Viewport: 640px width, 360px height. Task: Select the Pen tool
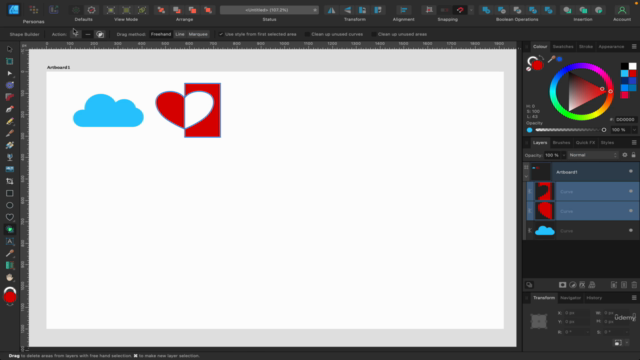(9, 109)
